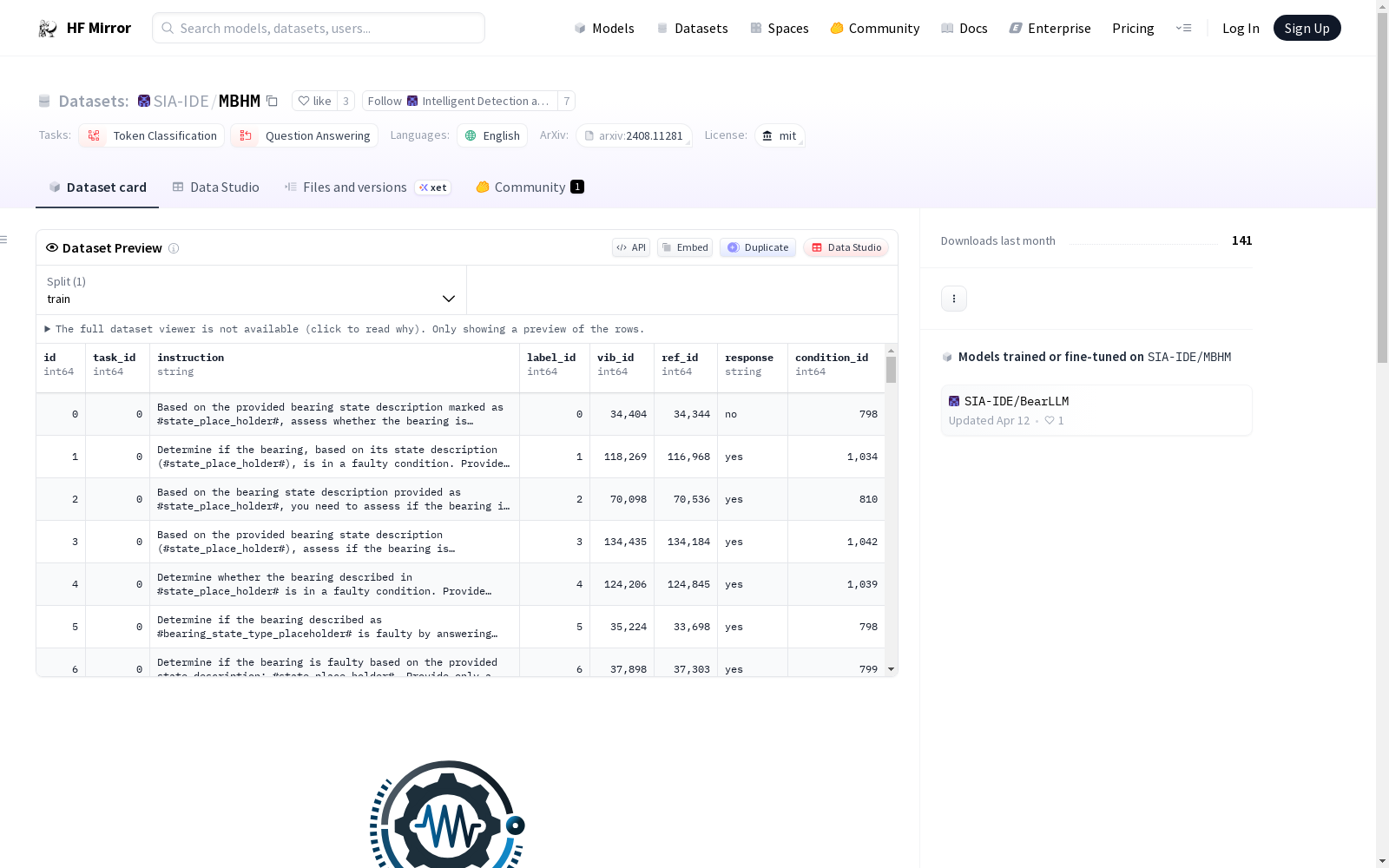Click the Dataset Preview info icon
The height and width of the screenshot is (868, 1389).
pyautogui.click(x=174, y=248)
